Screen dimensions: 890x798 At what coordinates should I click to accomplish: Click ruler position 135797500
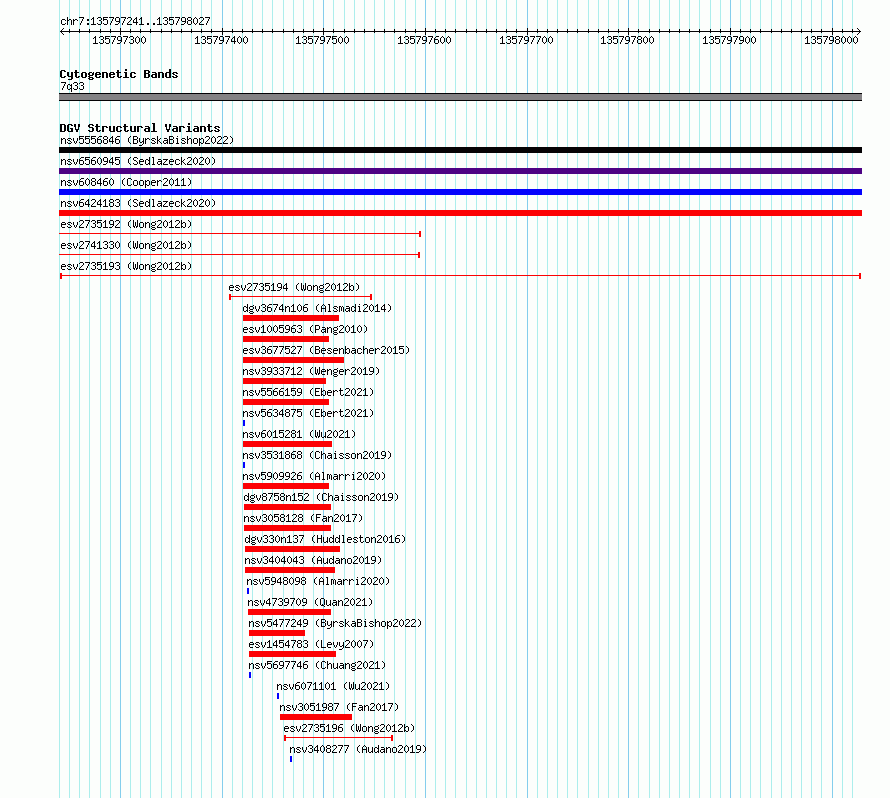[322, 40]
